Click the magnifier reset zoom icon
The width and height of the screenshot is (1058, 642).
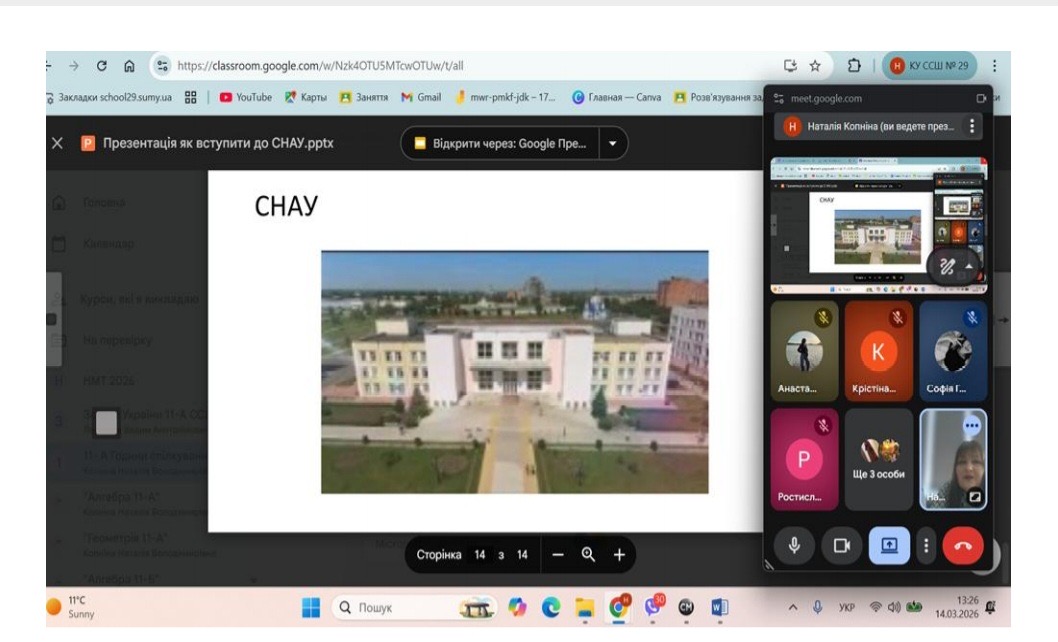(x=588, y=555)
